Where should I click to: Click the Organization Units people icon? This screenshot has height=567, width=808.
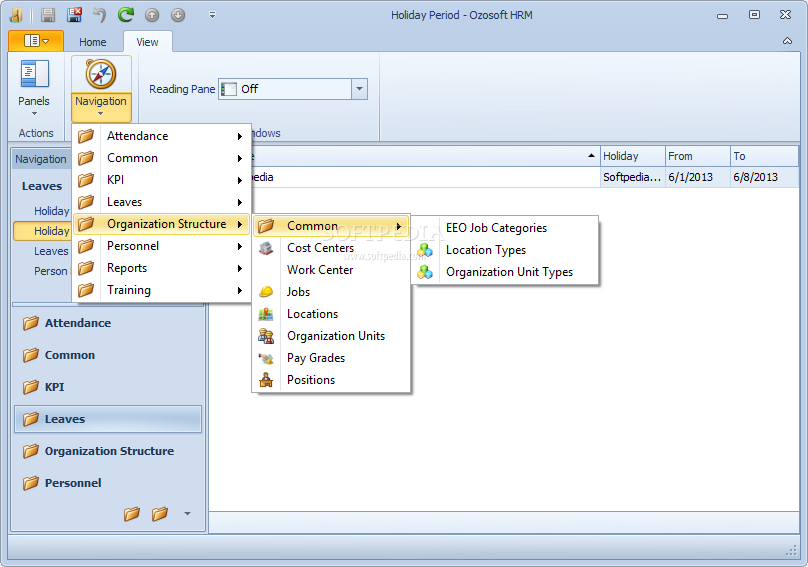coord(266,336)
